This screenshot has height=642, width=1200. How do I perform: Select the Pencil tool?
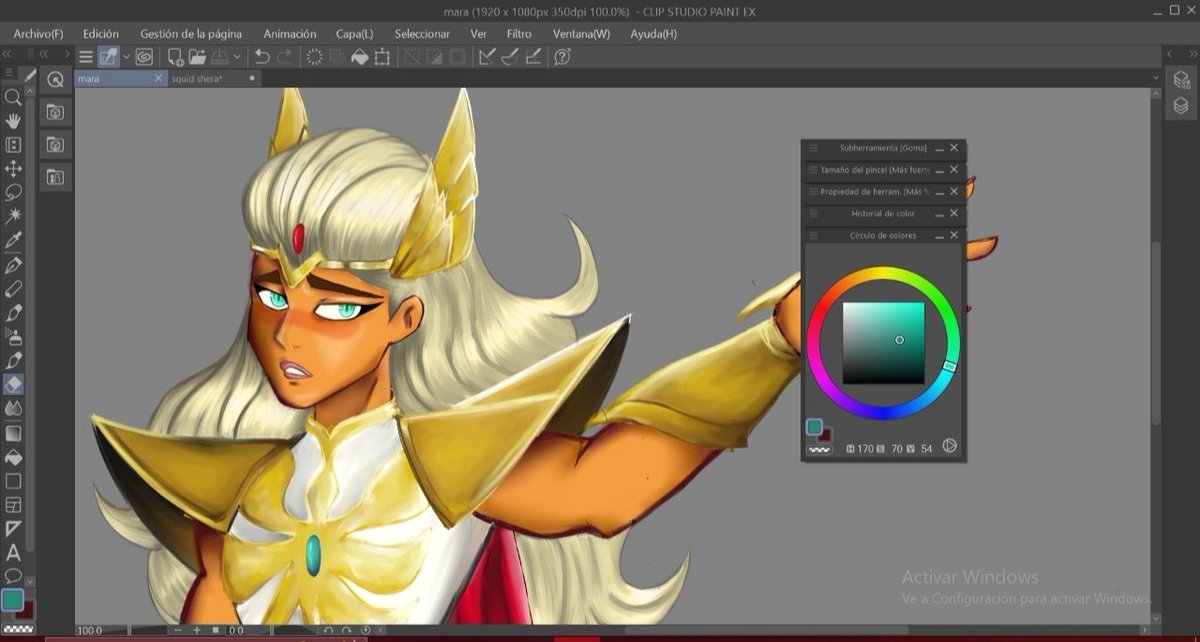[x=13, y=288]
